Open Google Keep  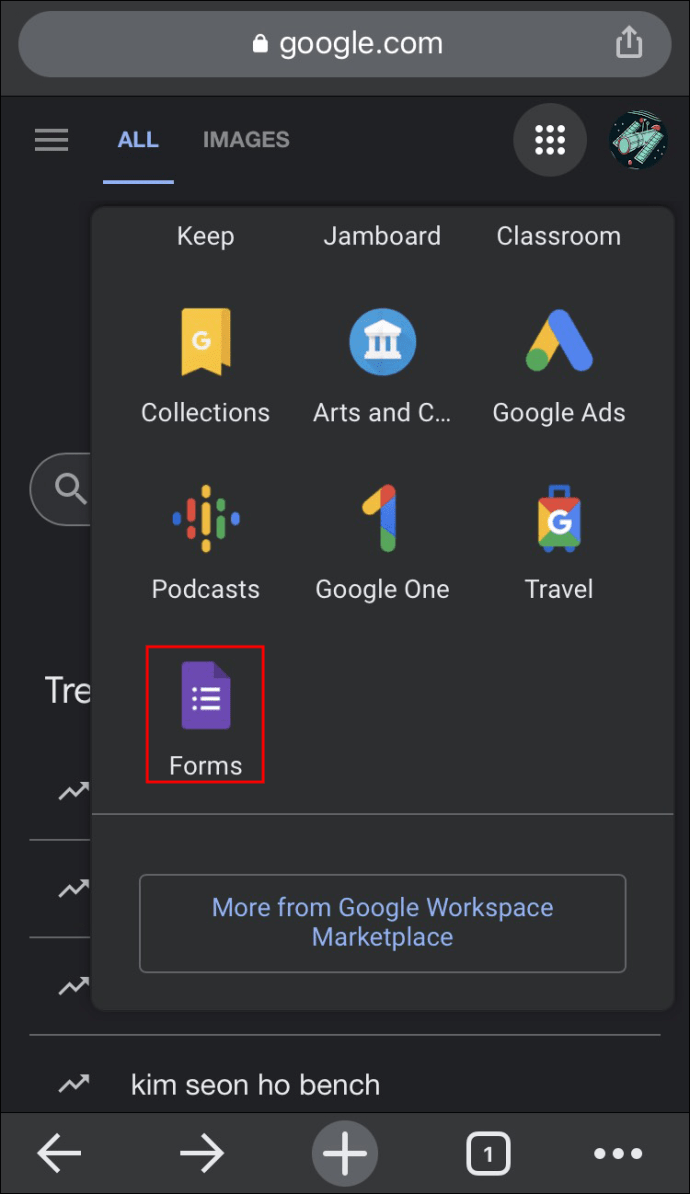[205, 236]
